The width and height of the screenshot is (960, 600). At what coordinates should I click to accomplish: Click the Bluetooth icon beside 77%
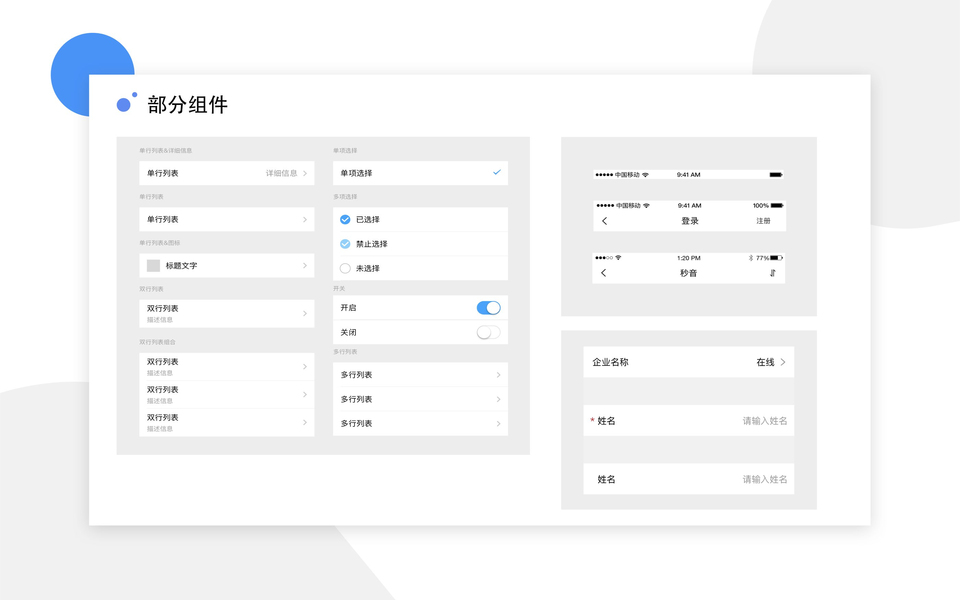751,258
